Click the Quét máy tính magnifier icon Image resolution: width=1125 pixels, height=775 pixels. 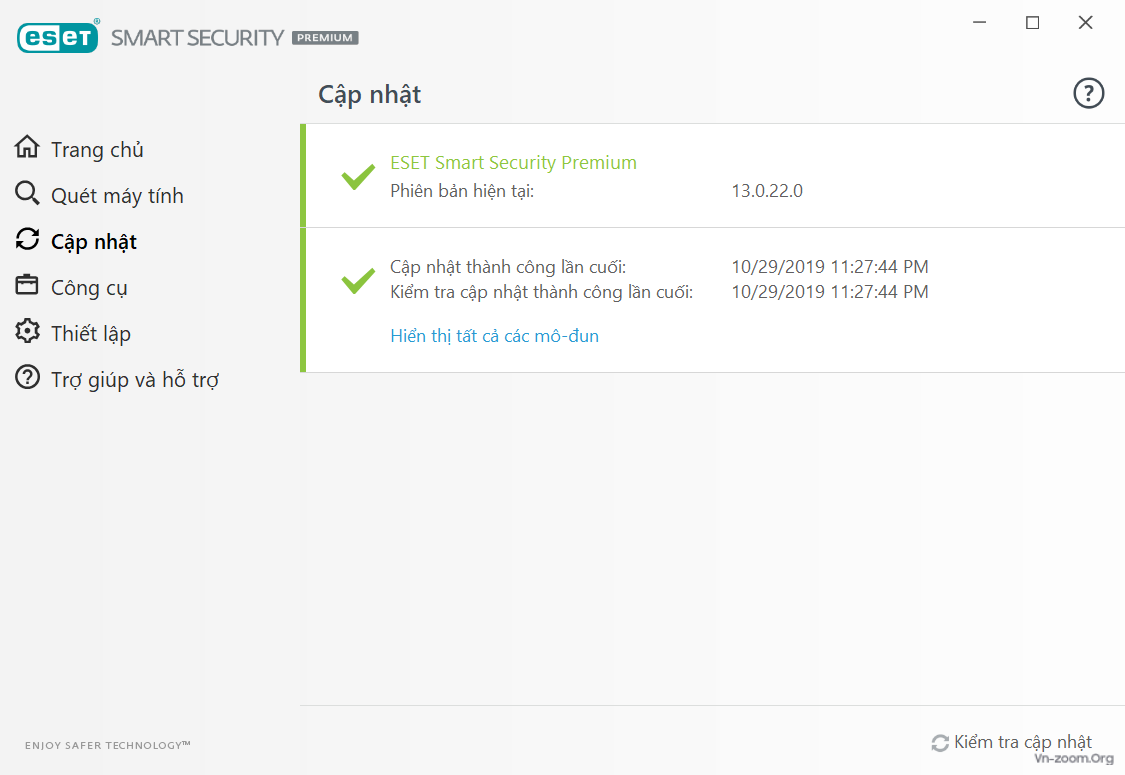27,194
